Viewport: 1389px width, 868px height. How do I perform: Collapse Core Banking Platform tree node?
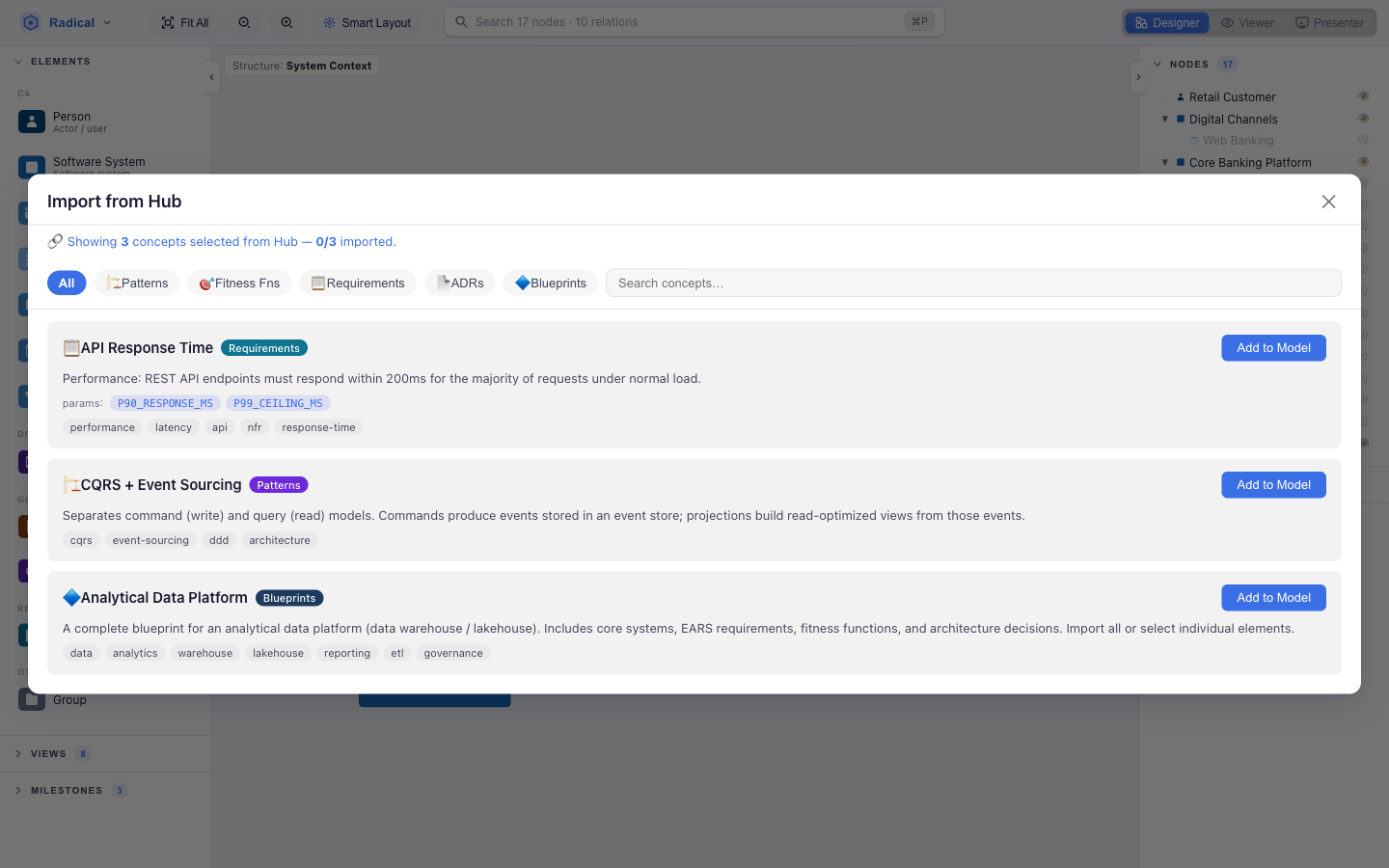click(x=1165, y=163)
